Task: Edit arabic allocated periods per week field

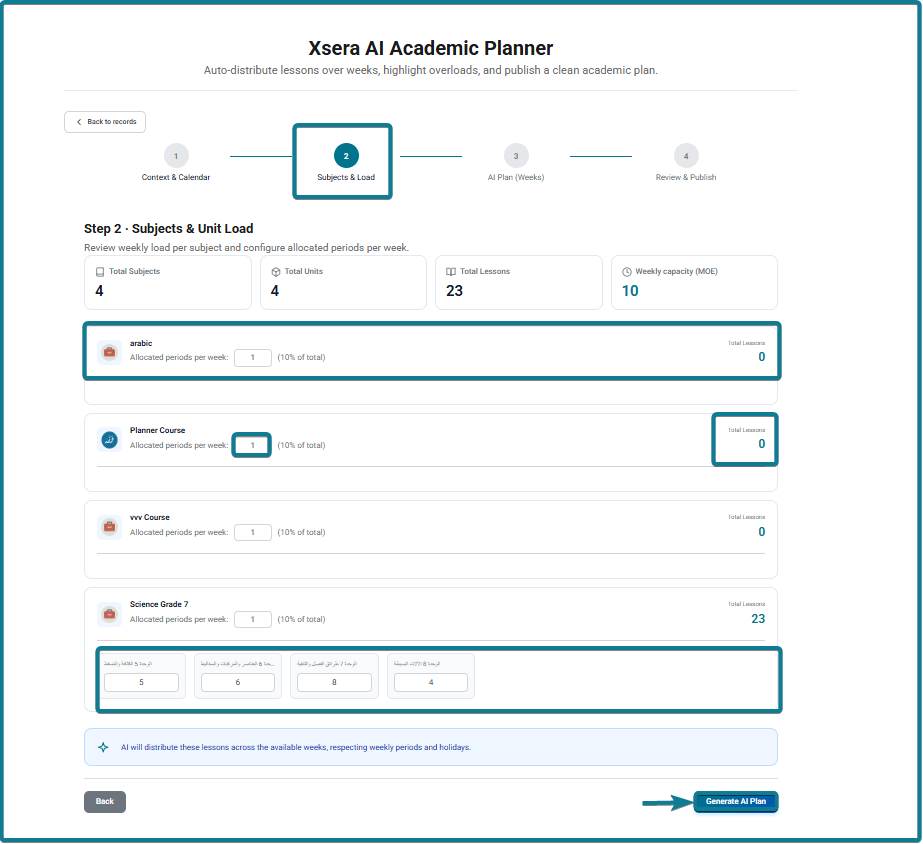Action: [x=253, y=357]
